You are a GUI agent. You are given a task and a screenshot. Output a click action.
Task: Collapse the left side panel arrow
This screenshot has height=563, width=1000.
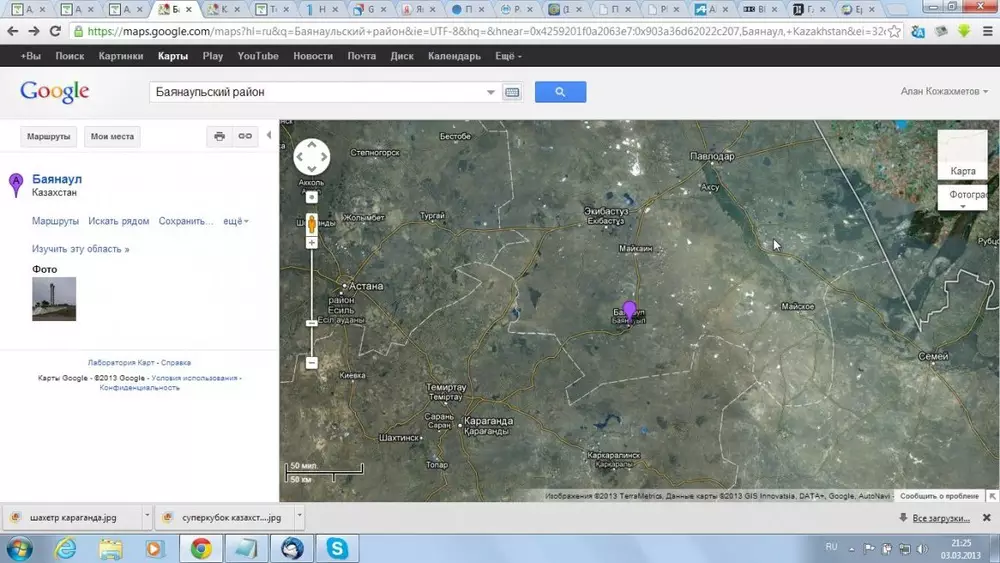tap(268, 136)
